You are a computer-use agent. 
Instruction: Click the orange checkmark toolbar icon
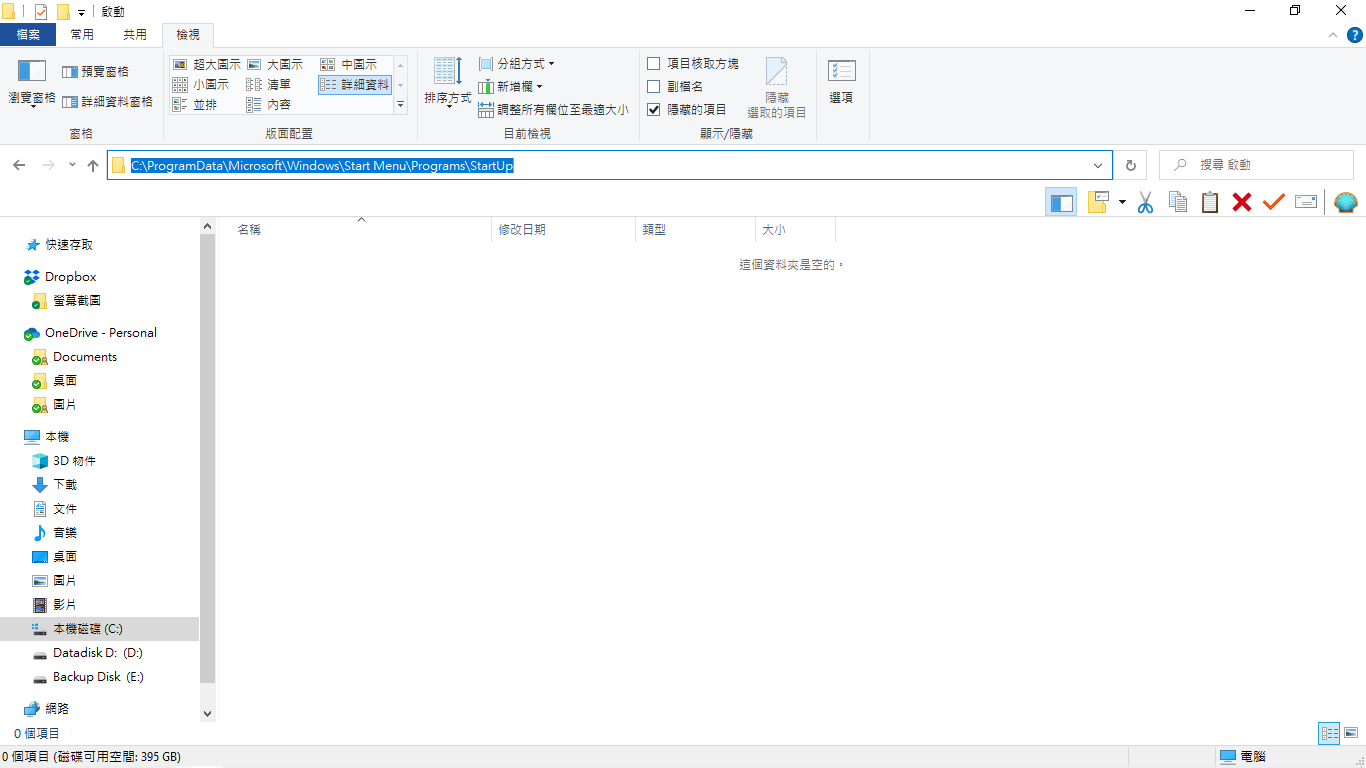click(1273, 203)
